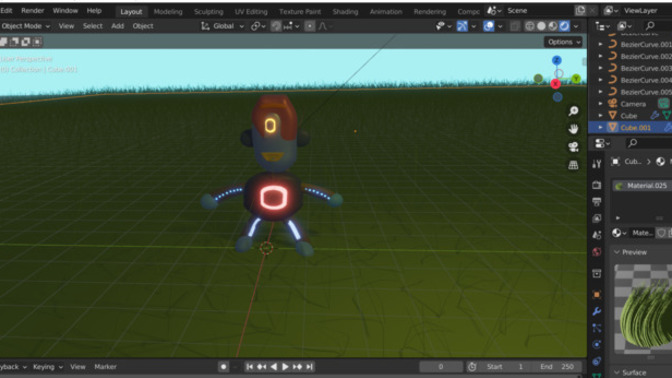Click the Z axis on navigation gizmo

pyautogui.click(x=557, y=60)
